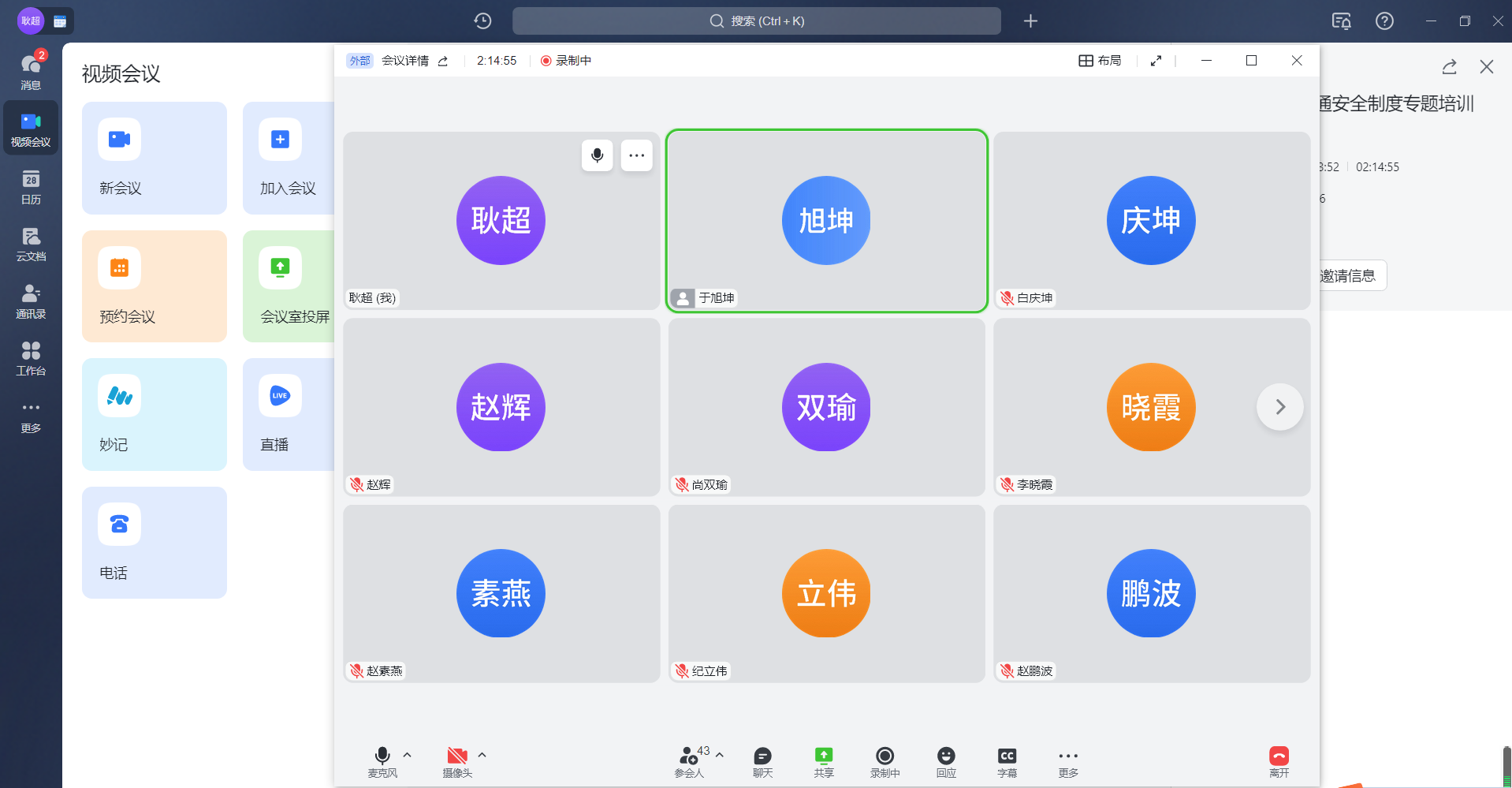Expand microphone options arrow

(x=408, y=755)
